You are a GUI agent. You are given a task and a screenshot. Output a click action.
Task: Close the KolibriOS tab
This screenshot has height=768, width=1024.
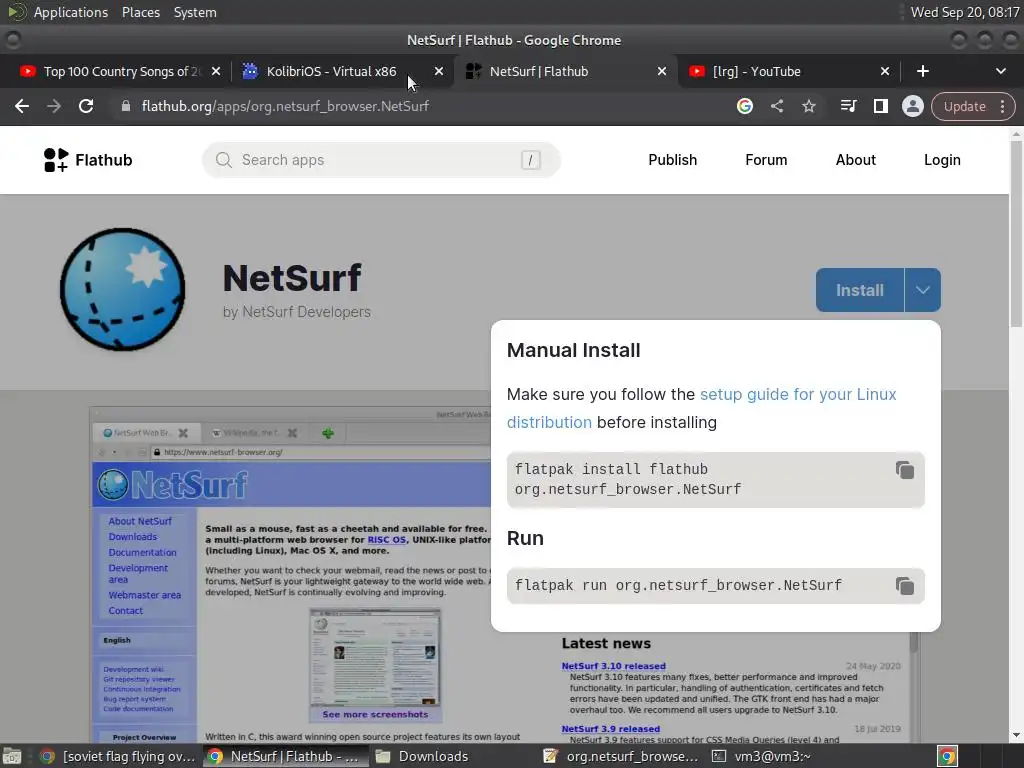point(439,71)
